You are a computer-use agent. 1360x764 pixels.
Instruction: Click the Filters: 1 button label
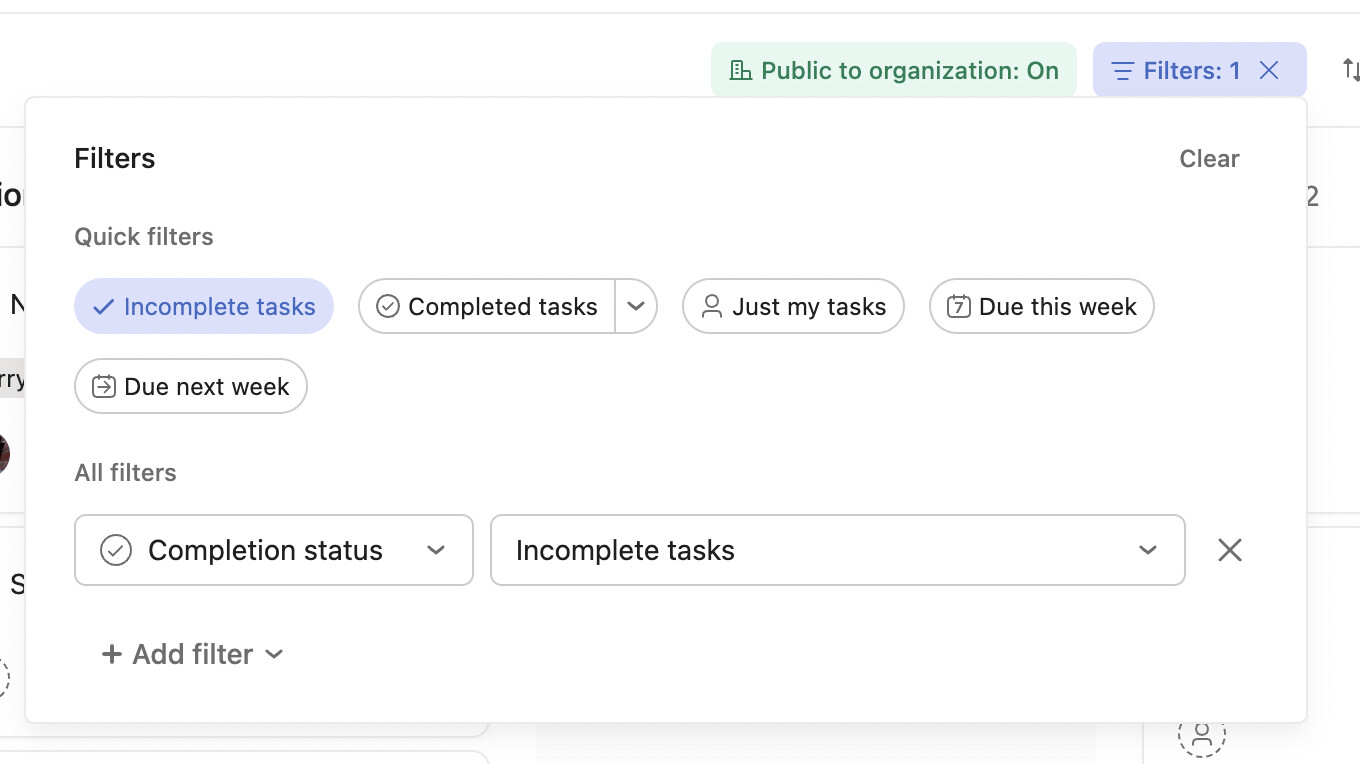[1191, 70]
